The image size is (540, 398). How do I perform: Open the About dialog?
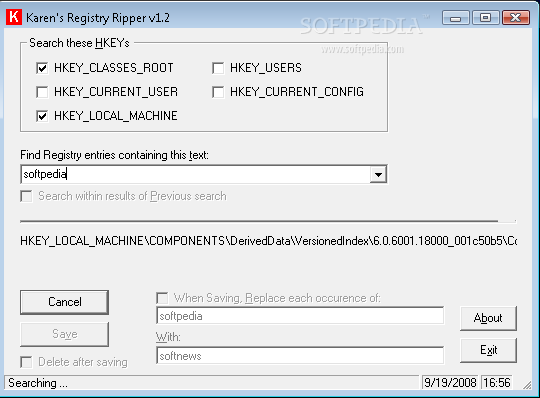(488, 318)
